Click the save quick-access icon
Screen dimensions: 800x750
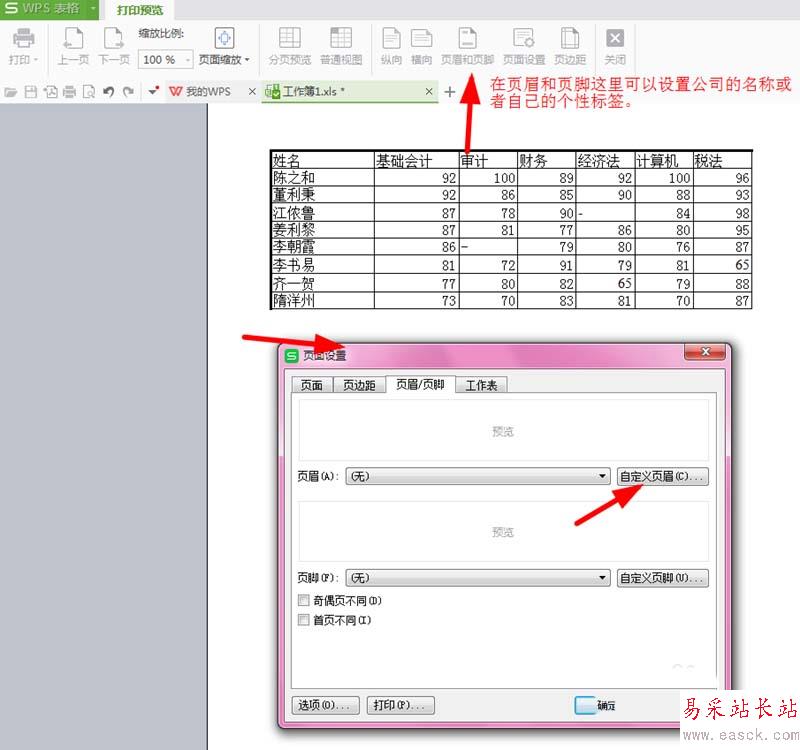pyautogui.click(x=31, y=92)
